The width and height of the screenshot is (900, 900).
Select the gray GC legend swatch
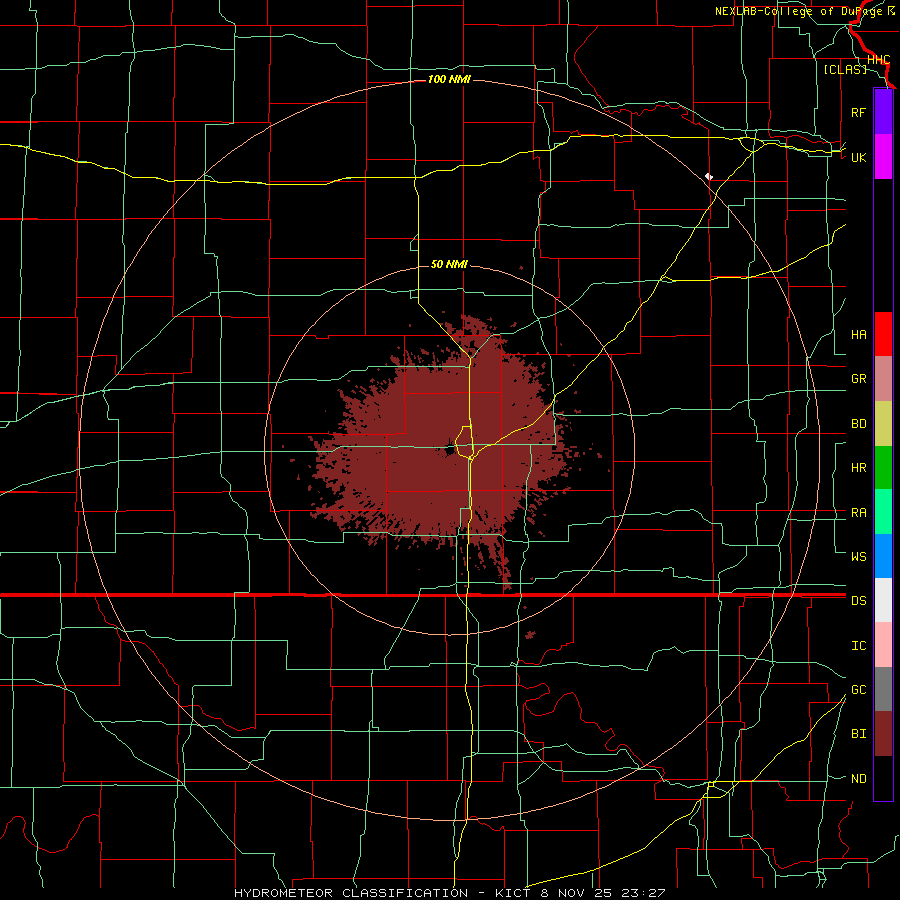point(883,689)
